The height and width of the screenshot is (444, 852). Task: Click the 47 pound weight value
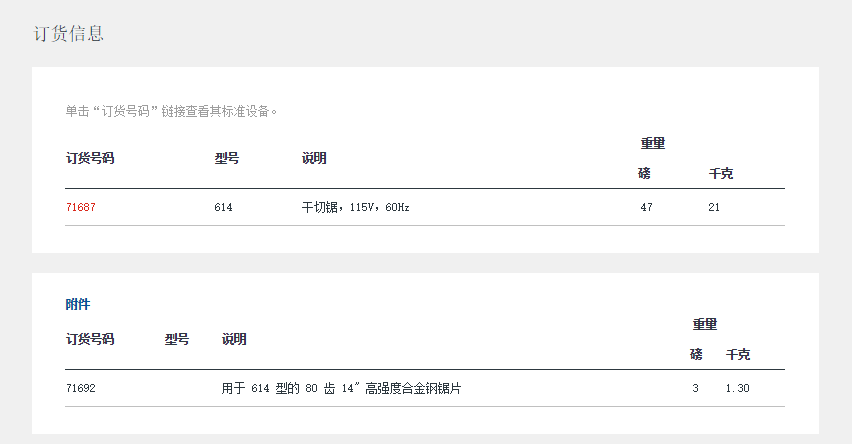click(x=646, y=207)
